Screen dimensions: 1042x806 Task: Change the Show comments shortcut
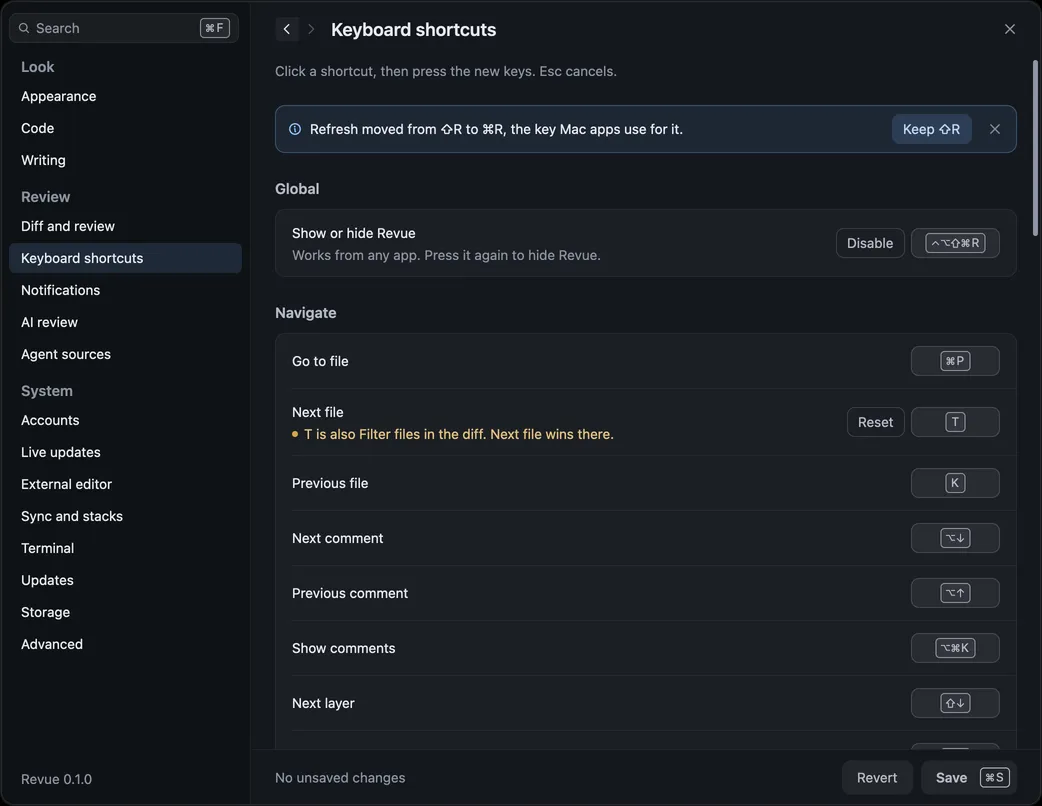click(x=955, y=648)
